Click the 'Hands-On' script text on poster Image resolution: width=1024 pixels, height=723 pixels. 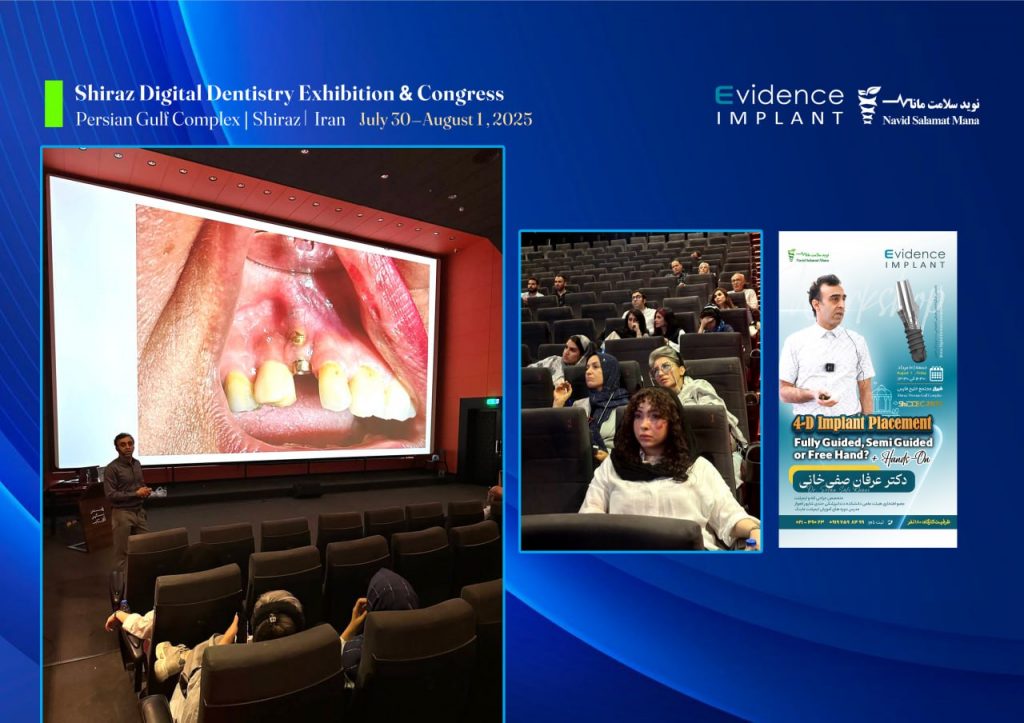tap(905, 458)
